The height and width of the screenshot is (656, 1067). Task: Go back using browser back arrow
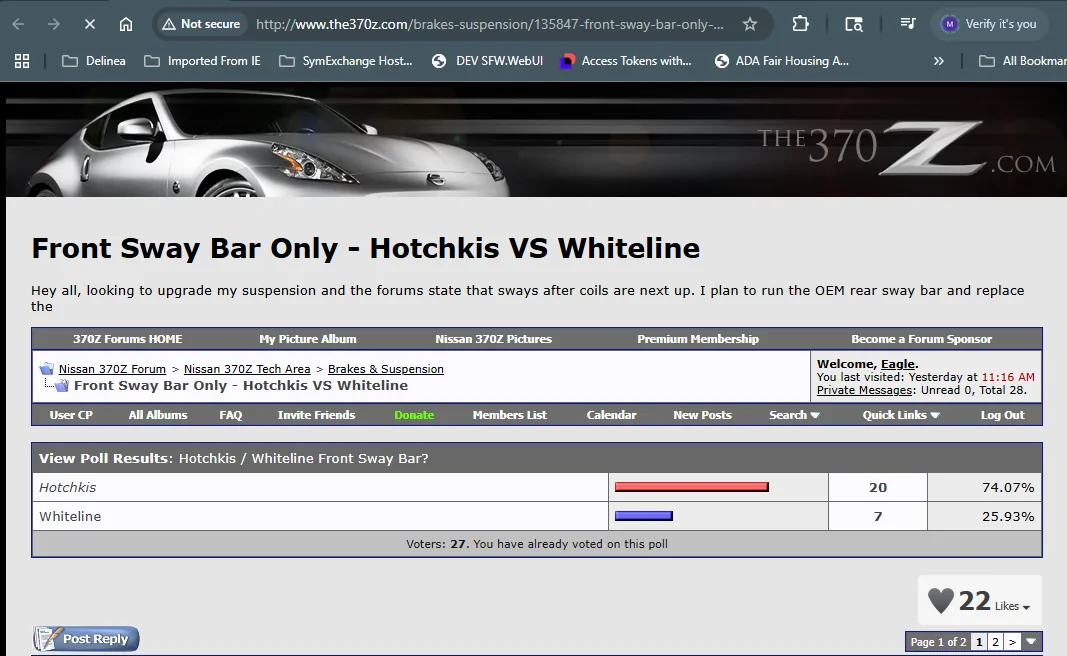[18, 24]
